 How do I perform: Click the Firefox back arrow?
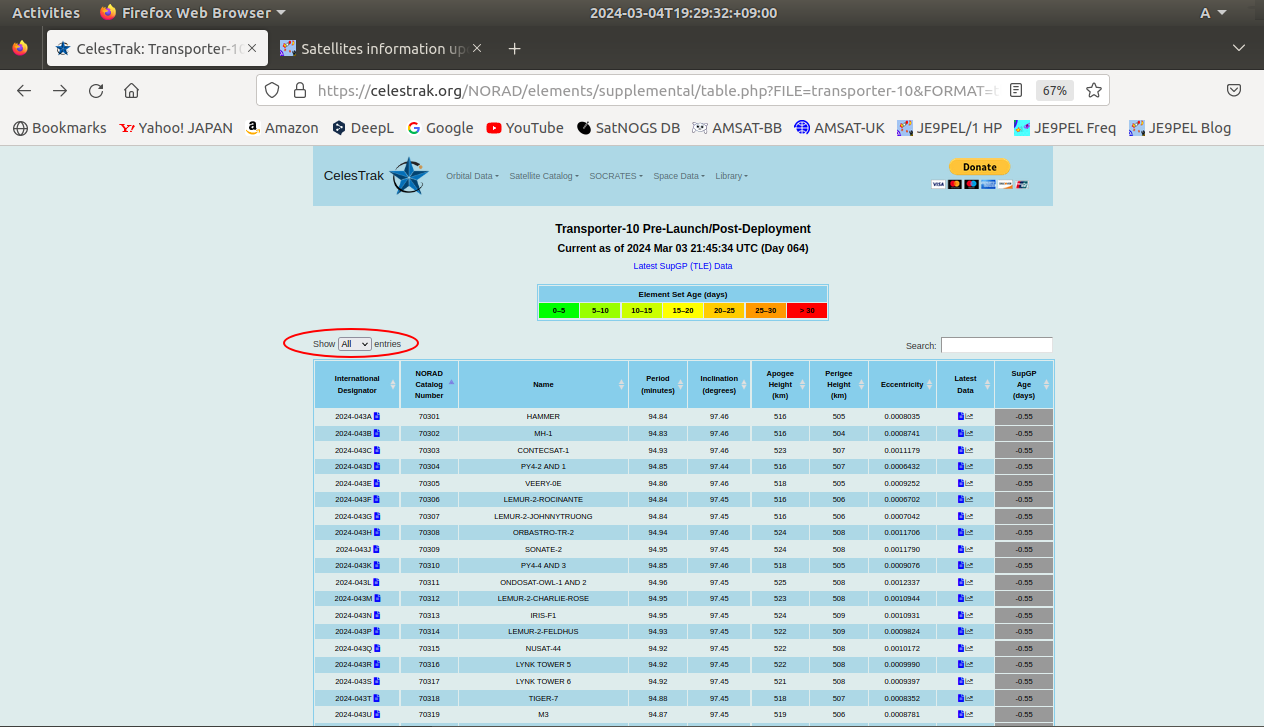pos(24,91)
